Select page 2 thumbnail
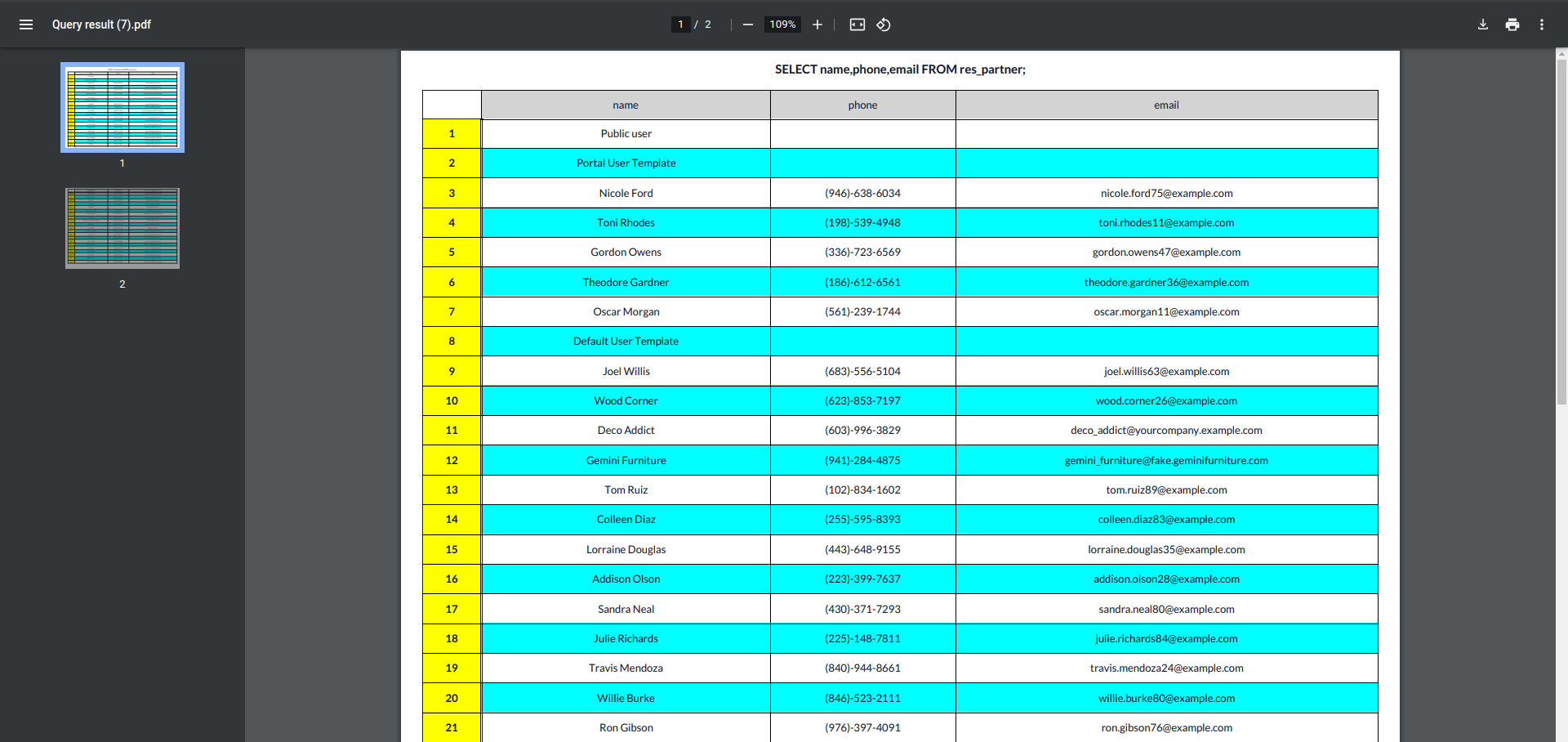This screenshot has width=1568, height=742. coord(122,228)
